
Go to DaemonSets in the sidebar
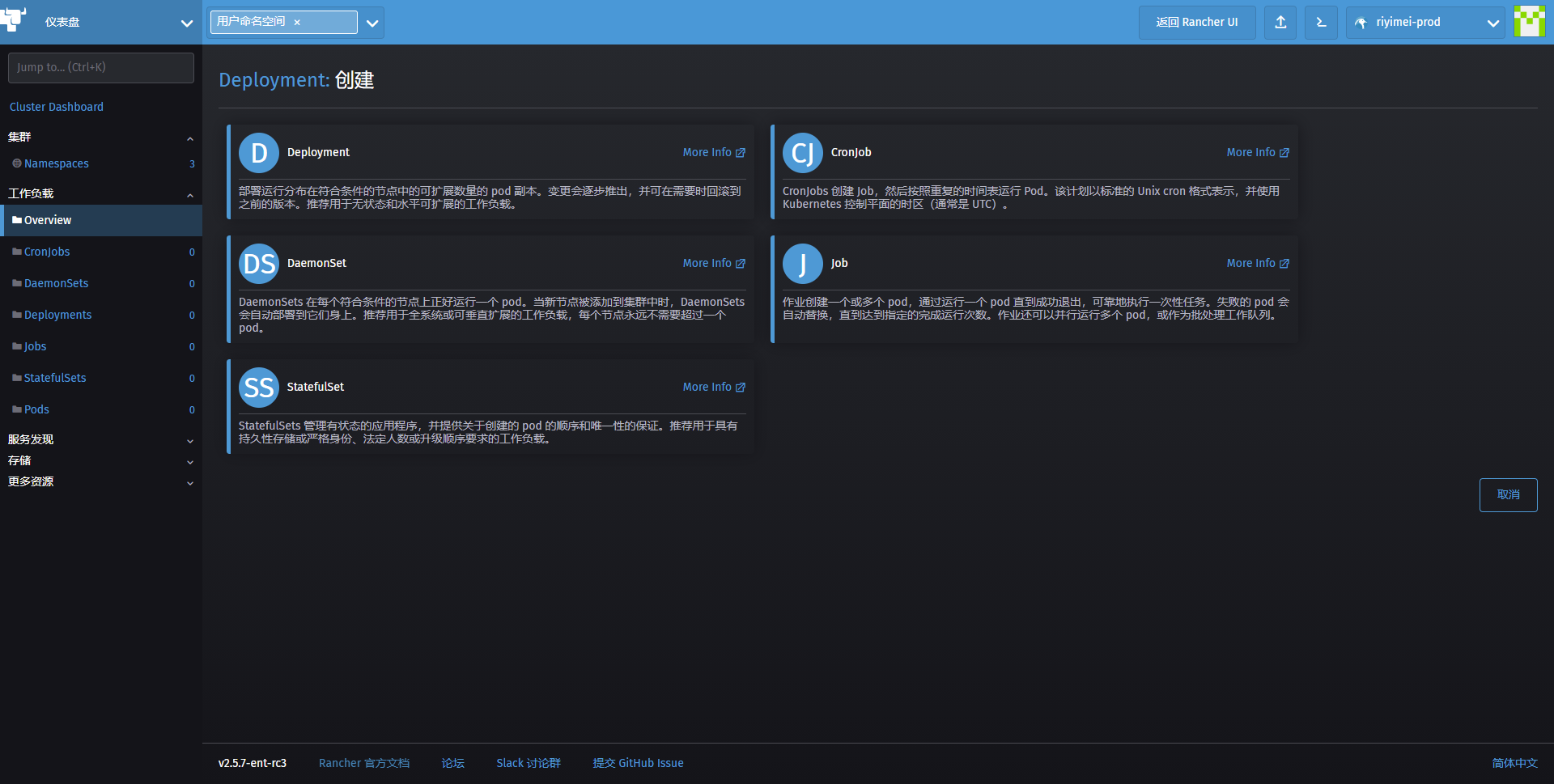coord(57,283)
